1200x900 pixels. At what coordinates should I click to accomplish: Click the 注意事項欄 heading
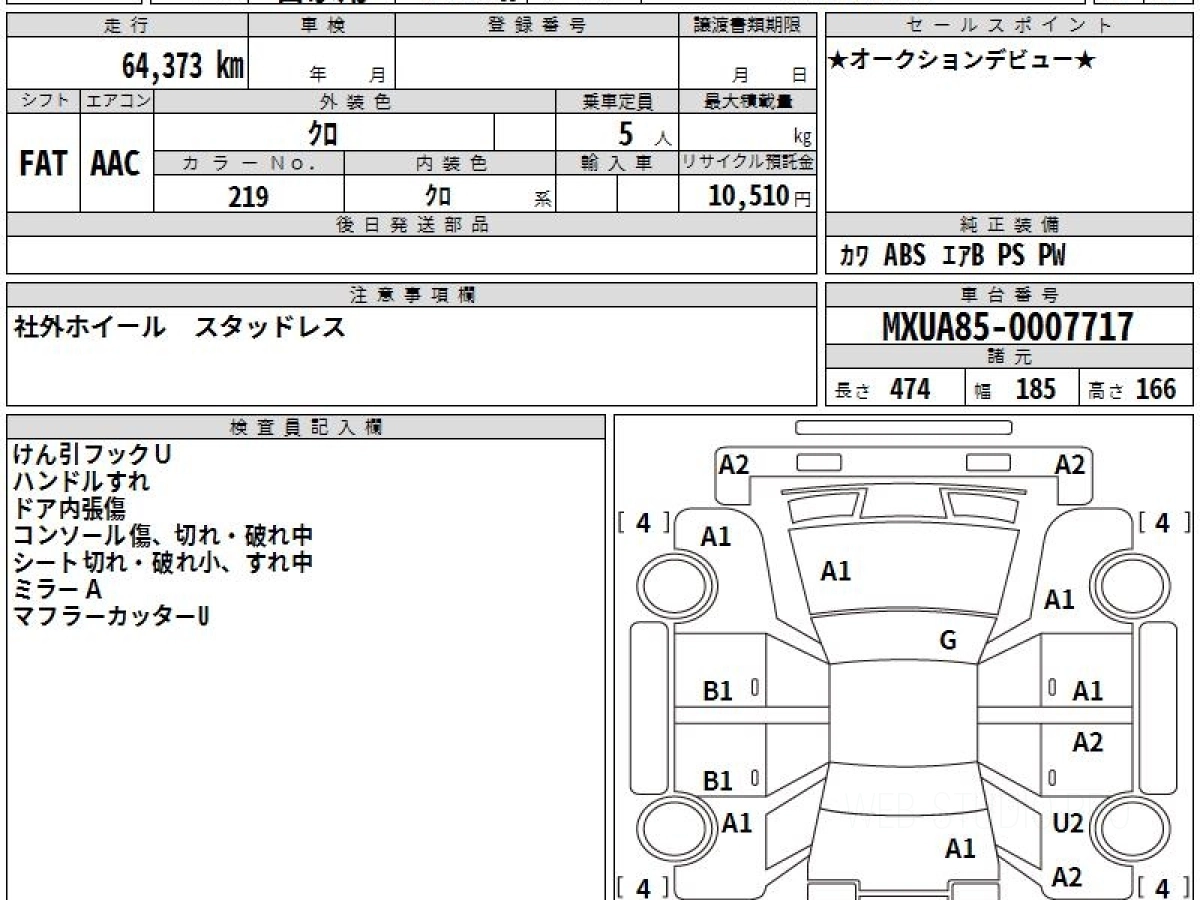[411, 295]
